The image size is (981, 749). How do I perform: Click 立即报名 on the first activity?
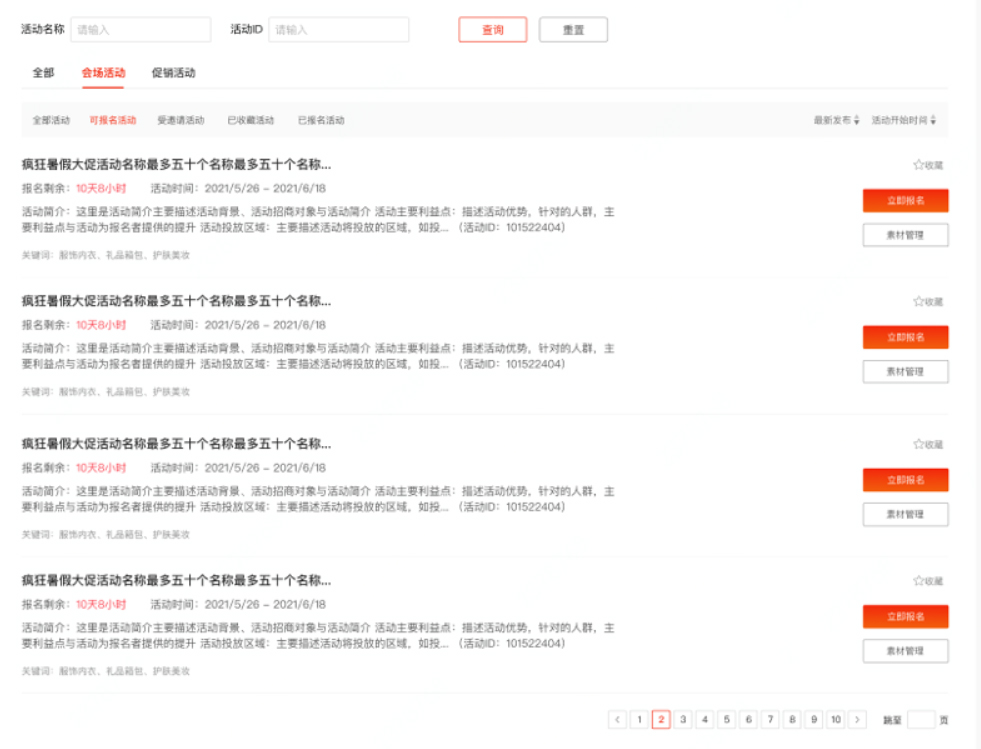click(x=905, y=200)
